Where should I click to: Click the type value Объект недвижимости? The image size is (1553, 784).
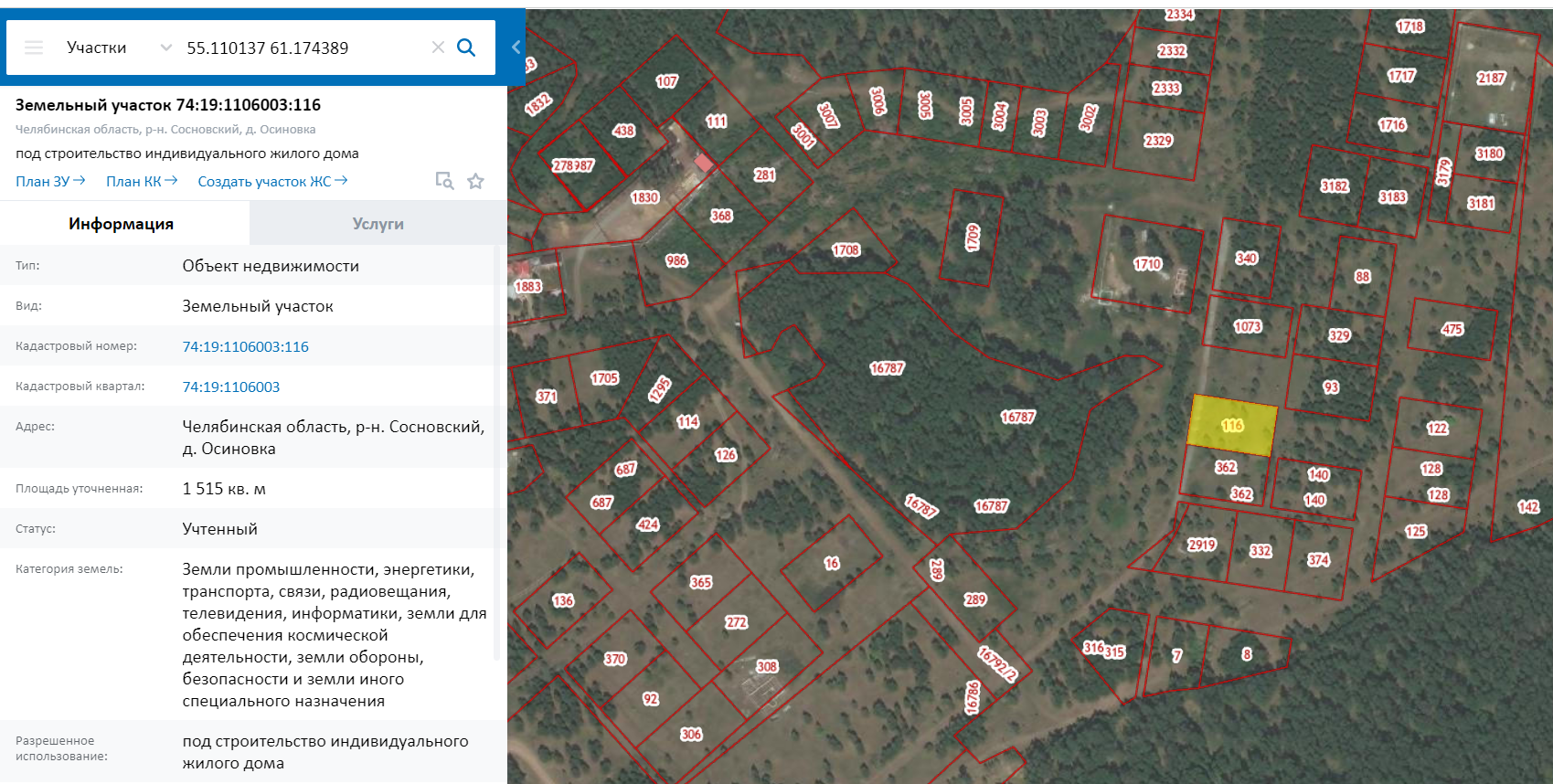[271, 266]
